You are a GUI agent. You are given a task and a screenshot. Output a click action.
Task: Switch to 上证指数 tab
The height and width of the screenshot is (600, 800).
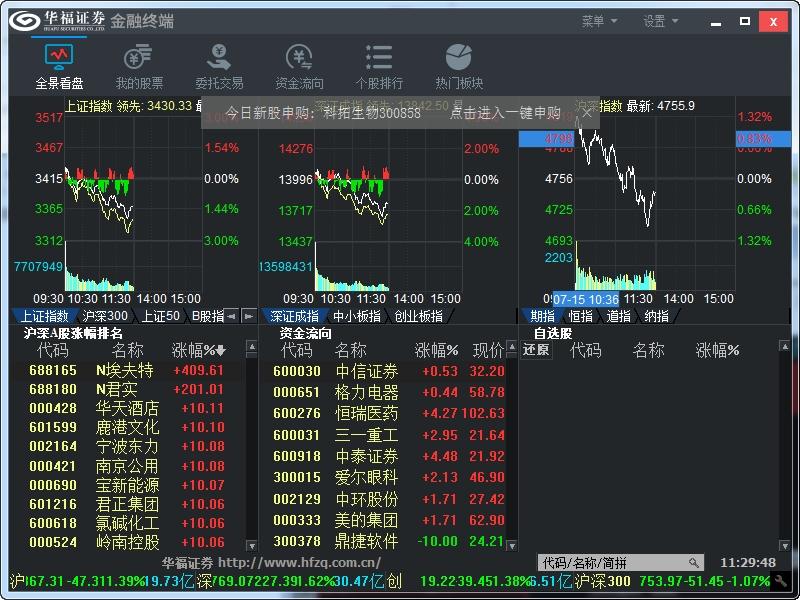click(44, 316)
